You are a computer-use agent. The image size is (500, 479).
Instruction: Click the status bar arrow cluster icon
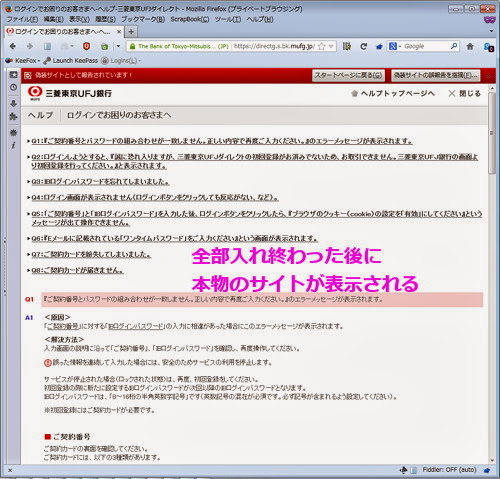pos(403,470)
